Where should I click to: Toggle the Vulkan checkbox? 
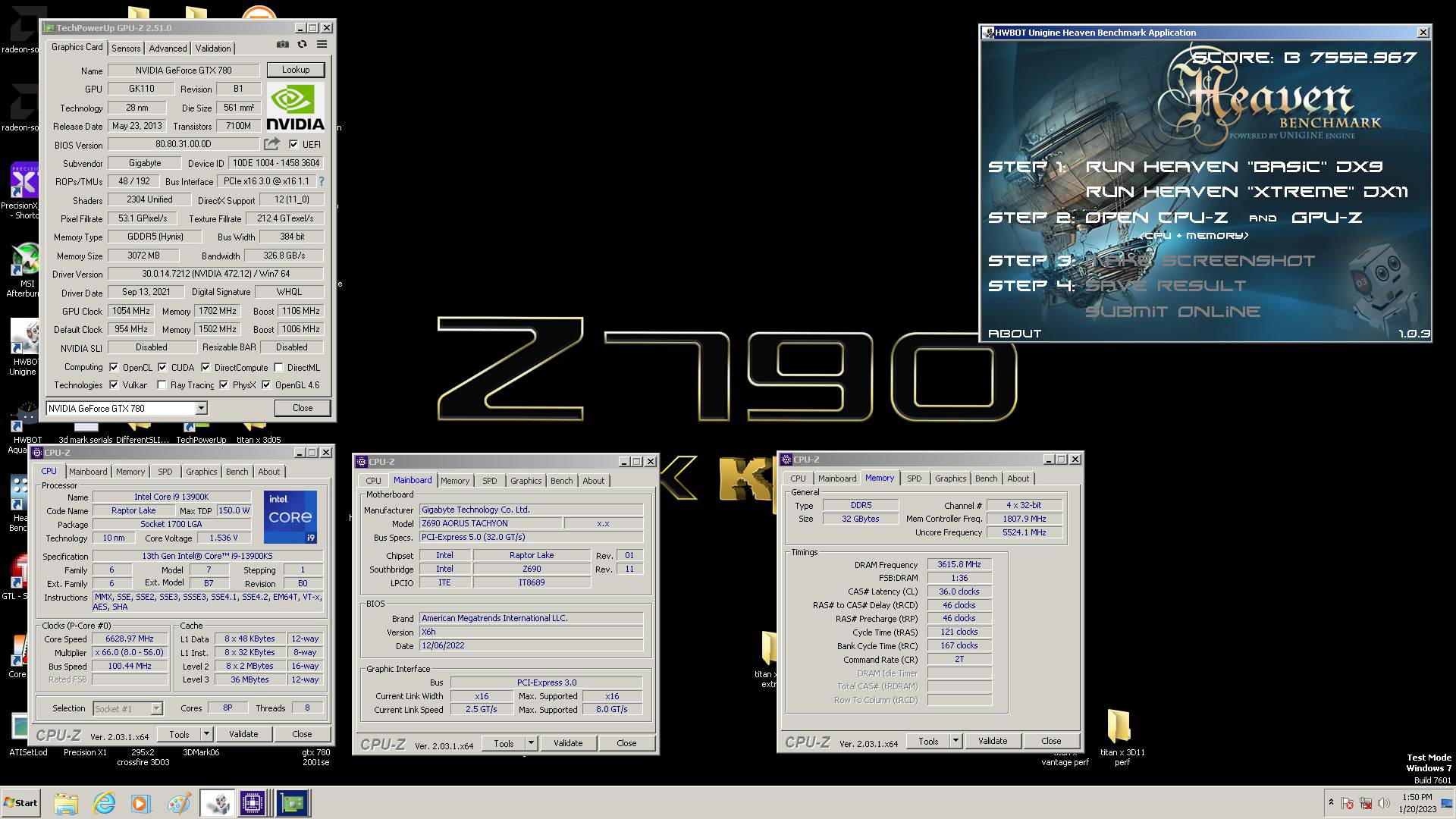pos(114,384)
